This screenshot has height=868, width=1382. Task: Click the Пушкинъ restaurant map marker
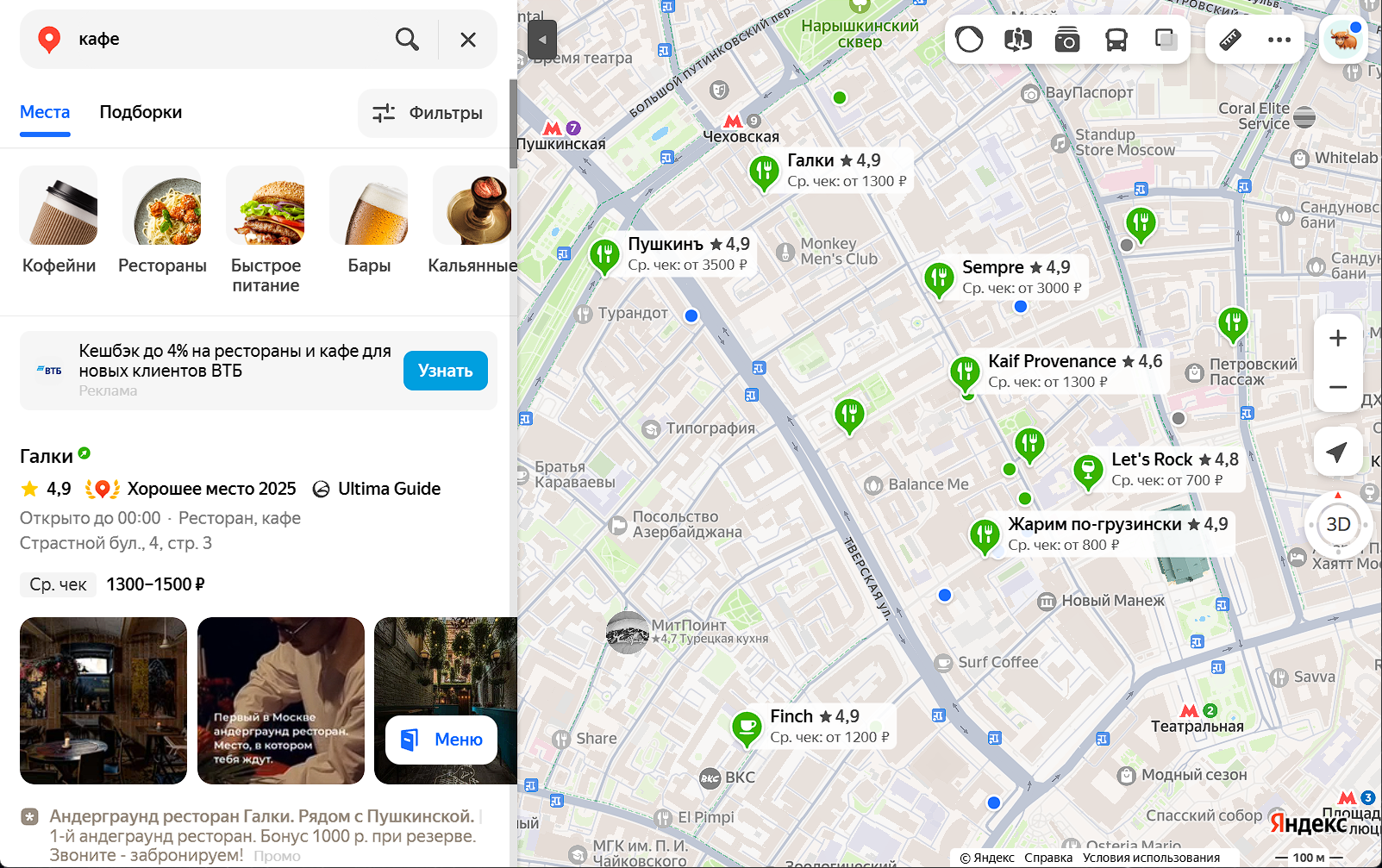point(604,257)
